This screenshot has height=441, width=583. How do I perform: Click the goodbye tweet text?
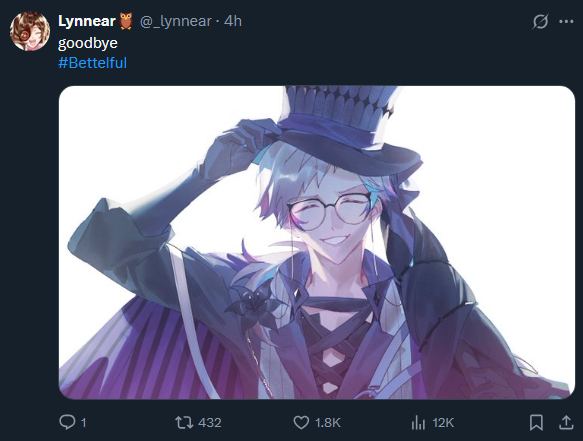click(x=88, y=43)
